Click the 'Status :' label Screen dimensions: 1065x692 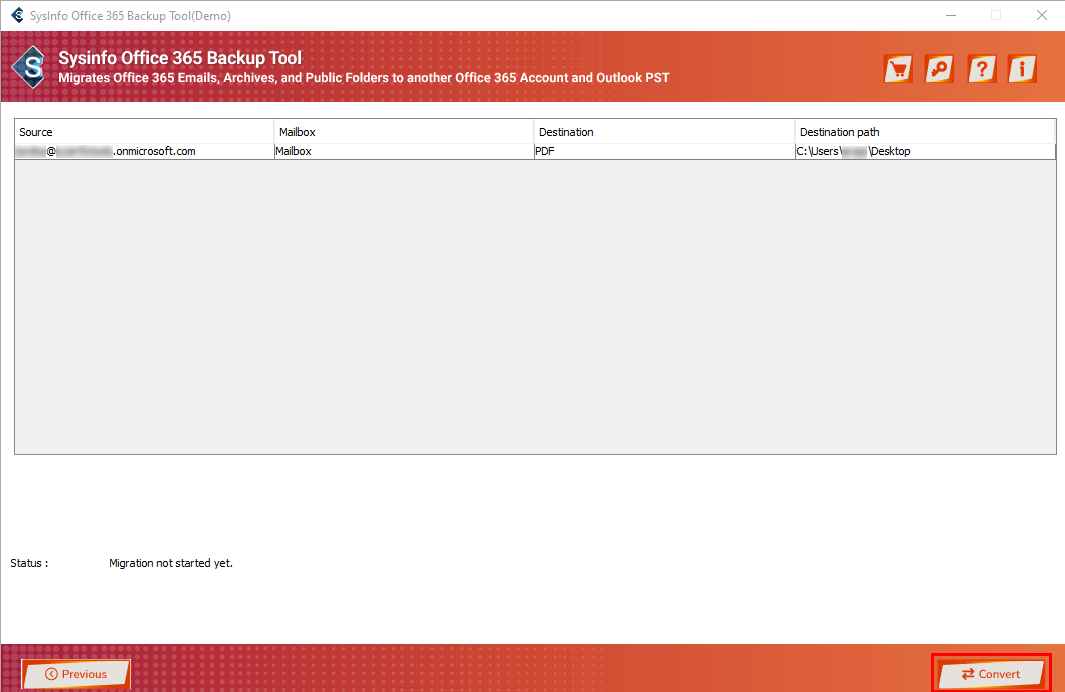point(29,563)
